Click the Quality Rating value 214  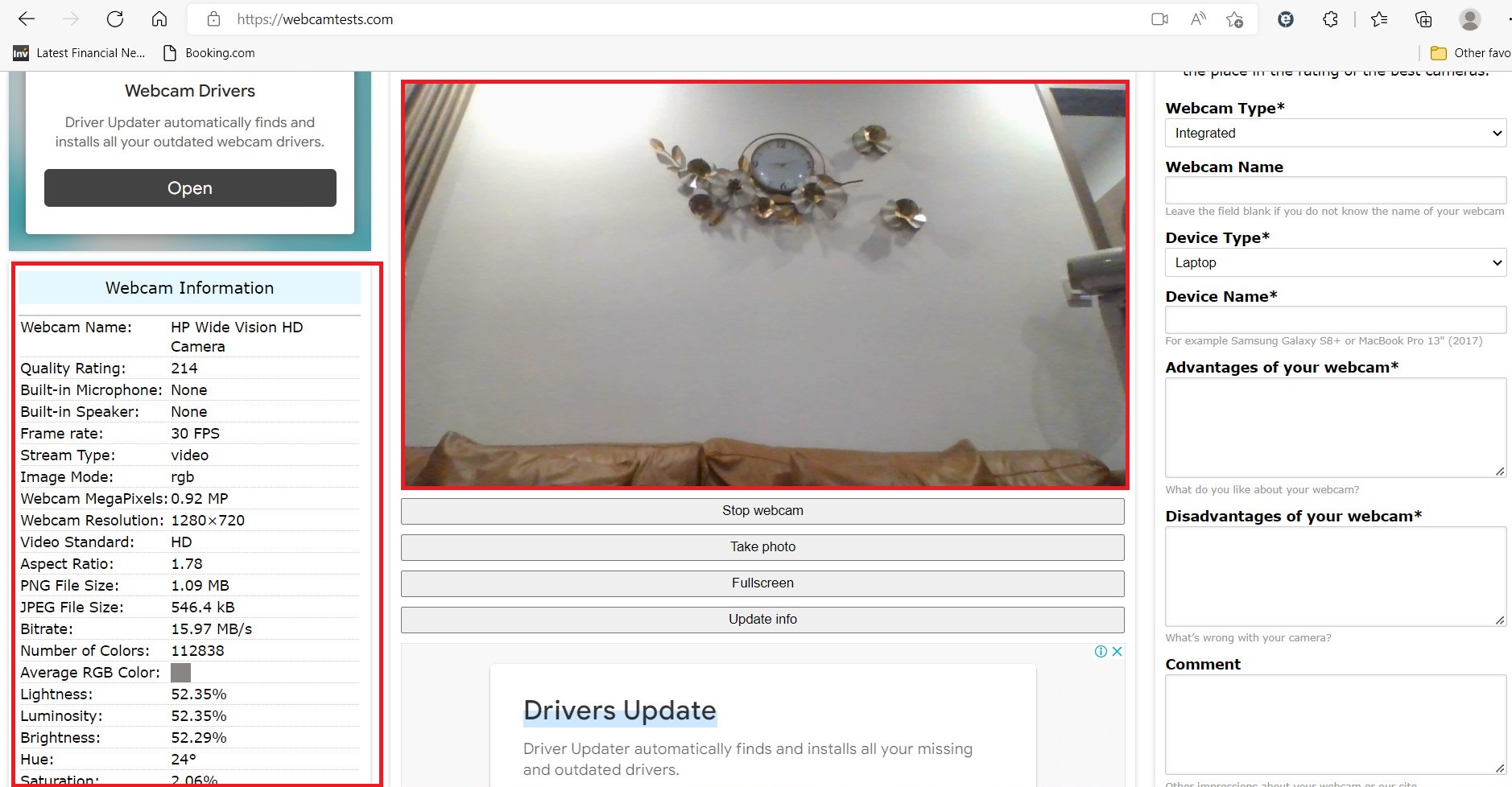point(184,369)
